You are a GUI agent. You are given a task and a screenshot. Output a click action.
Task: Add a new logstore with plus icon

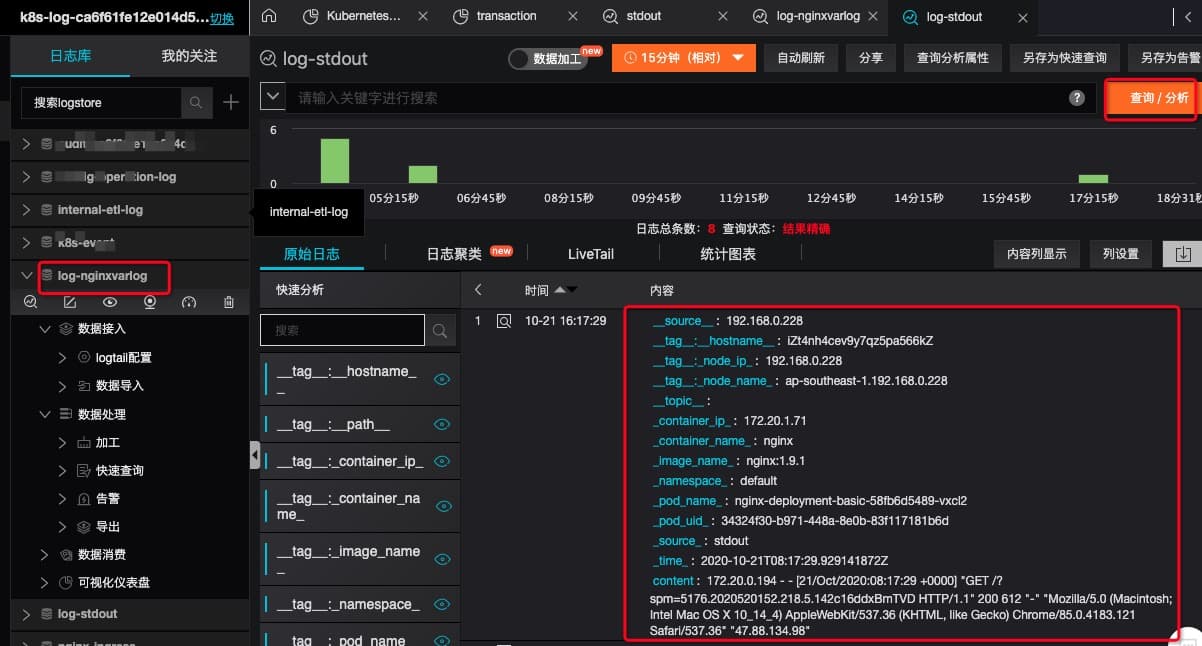231,102
